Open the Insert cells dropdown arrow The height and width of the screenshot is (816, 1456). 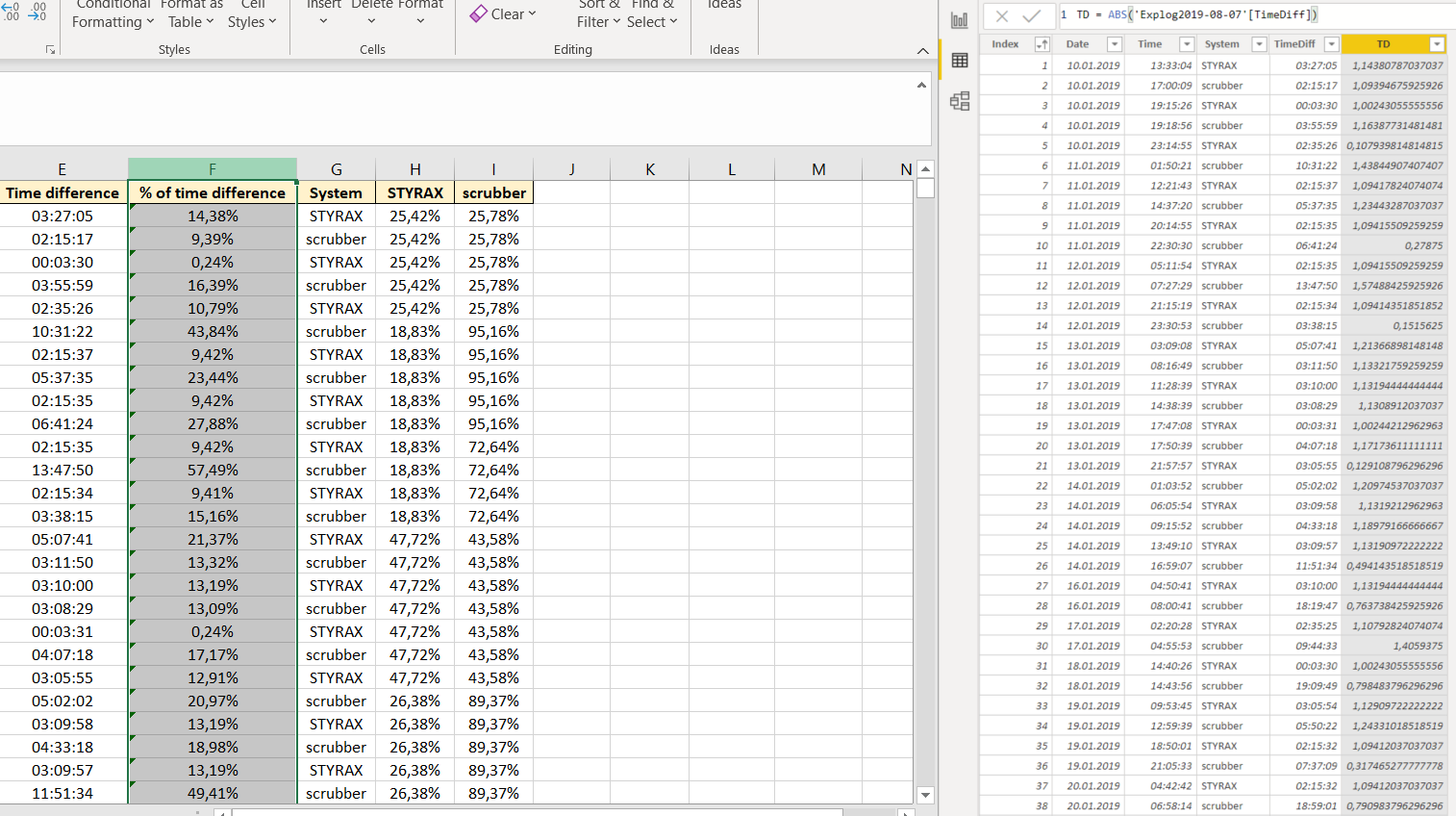(x=324, y=21)
